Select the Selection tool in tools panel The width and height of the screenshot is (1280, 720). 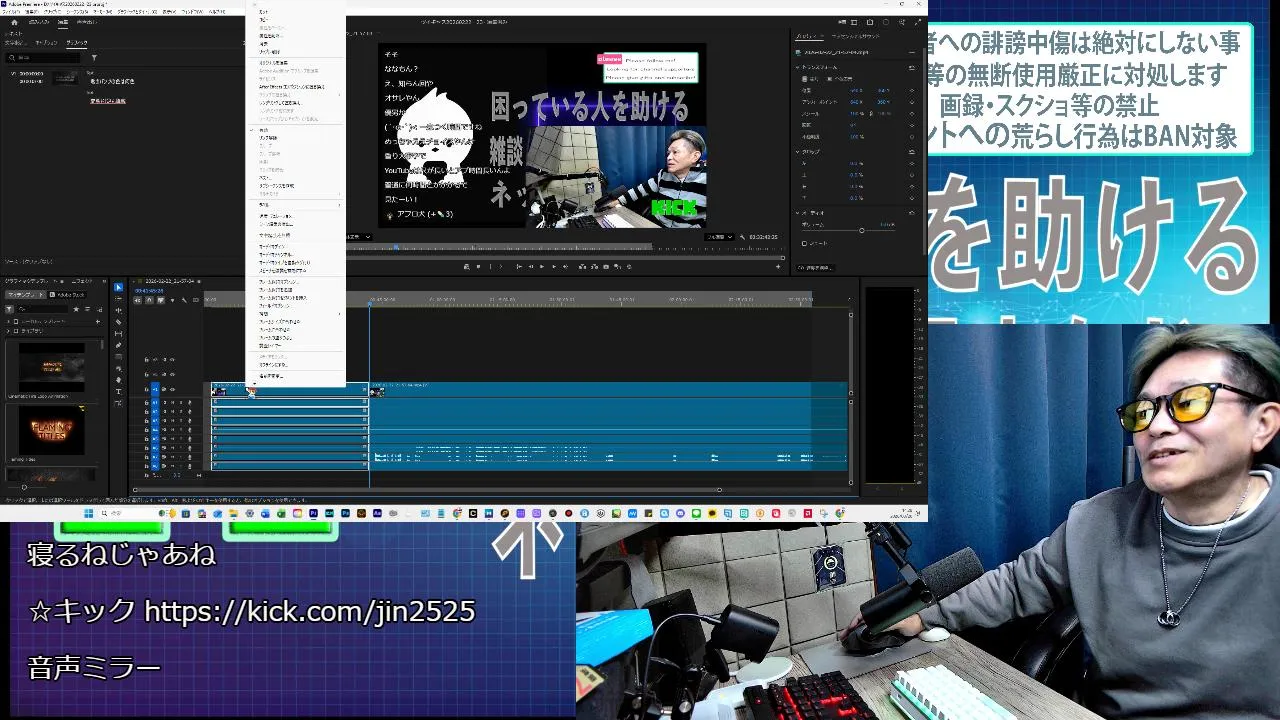[118, 287]
